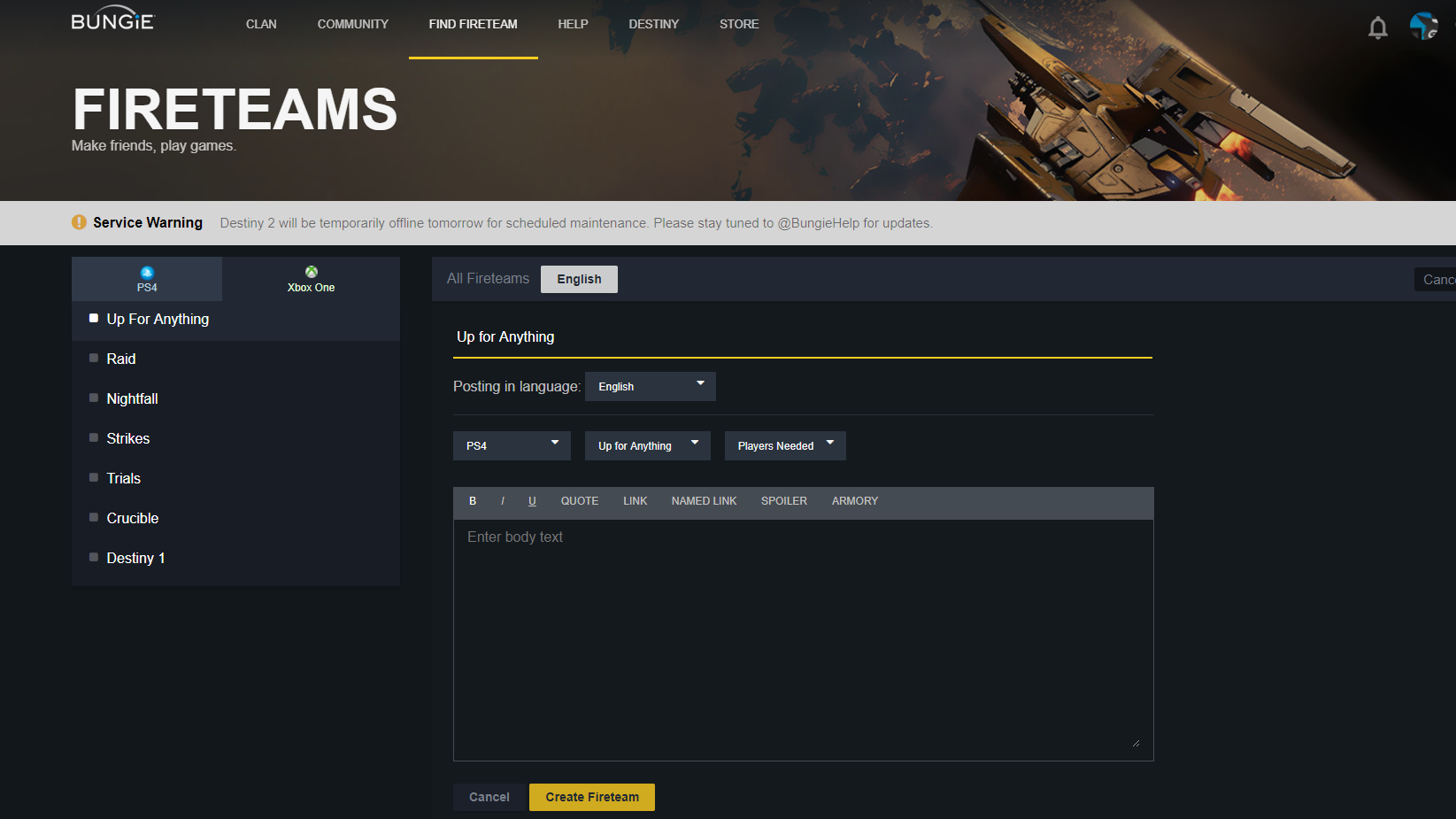Select the Raid activity filter

121,359
